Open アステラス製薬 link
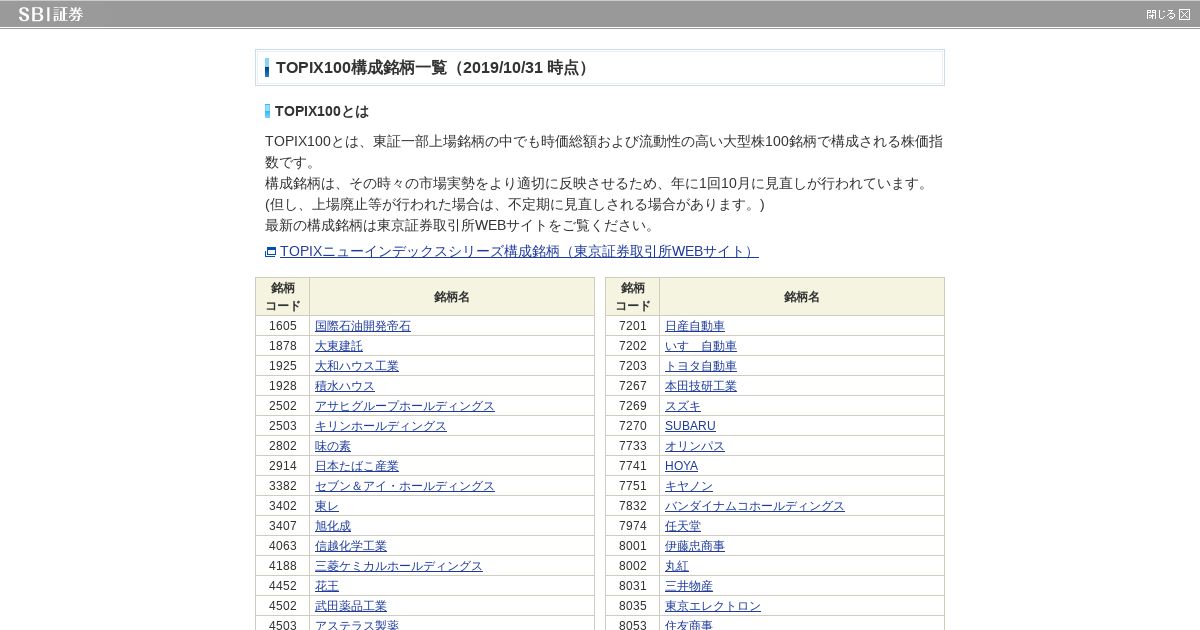Image resolution: width=1200 pixels, height=630 pixels. pos(357,625)
